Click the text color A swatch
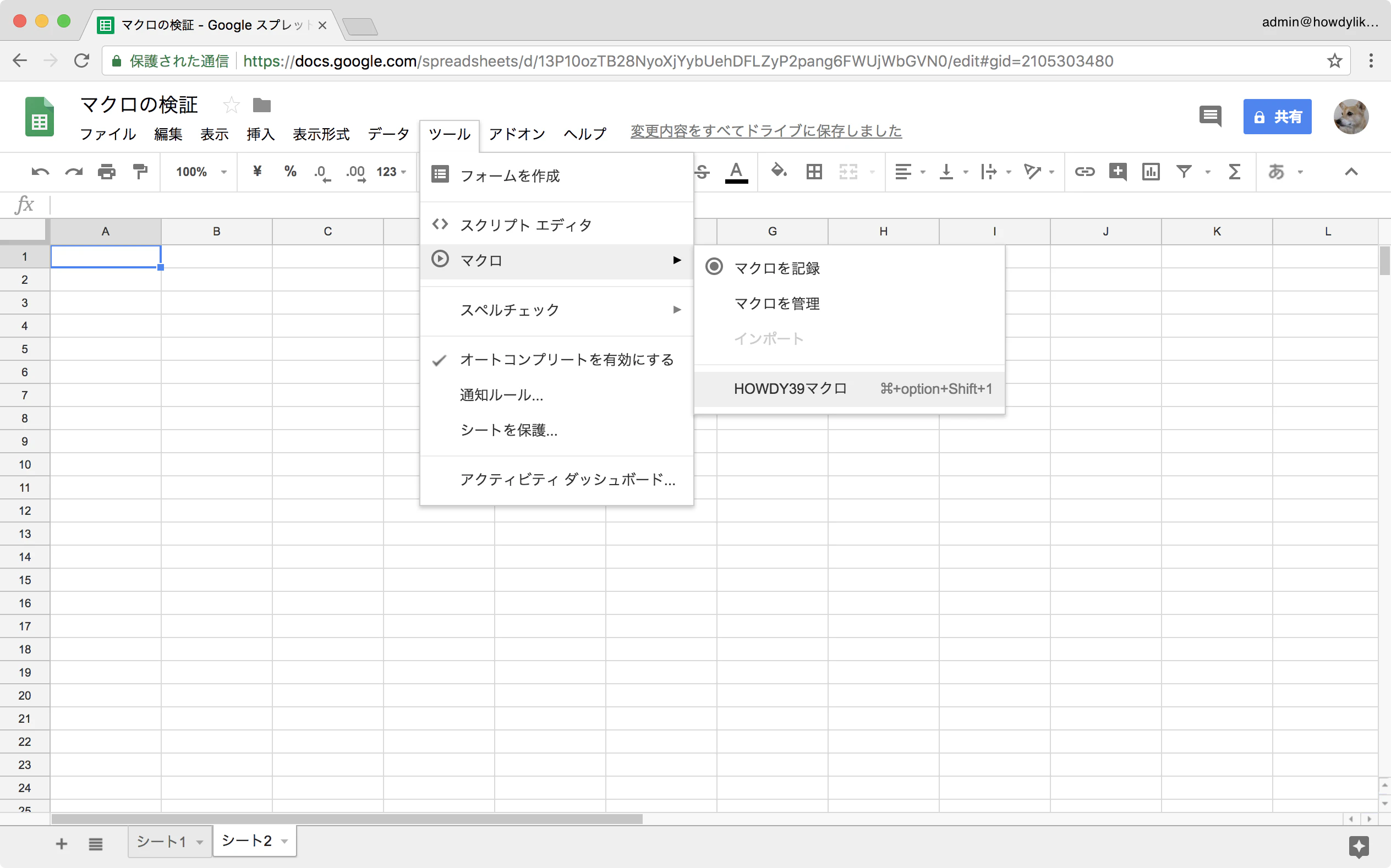The width and height of the screenshot is (1391, 868). (736, 172)
